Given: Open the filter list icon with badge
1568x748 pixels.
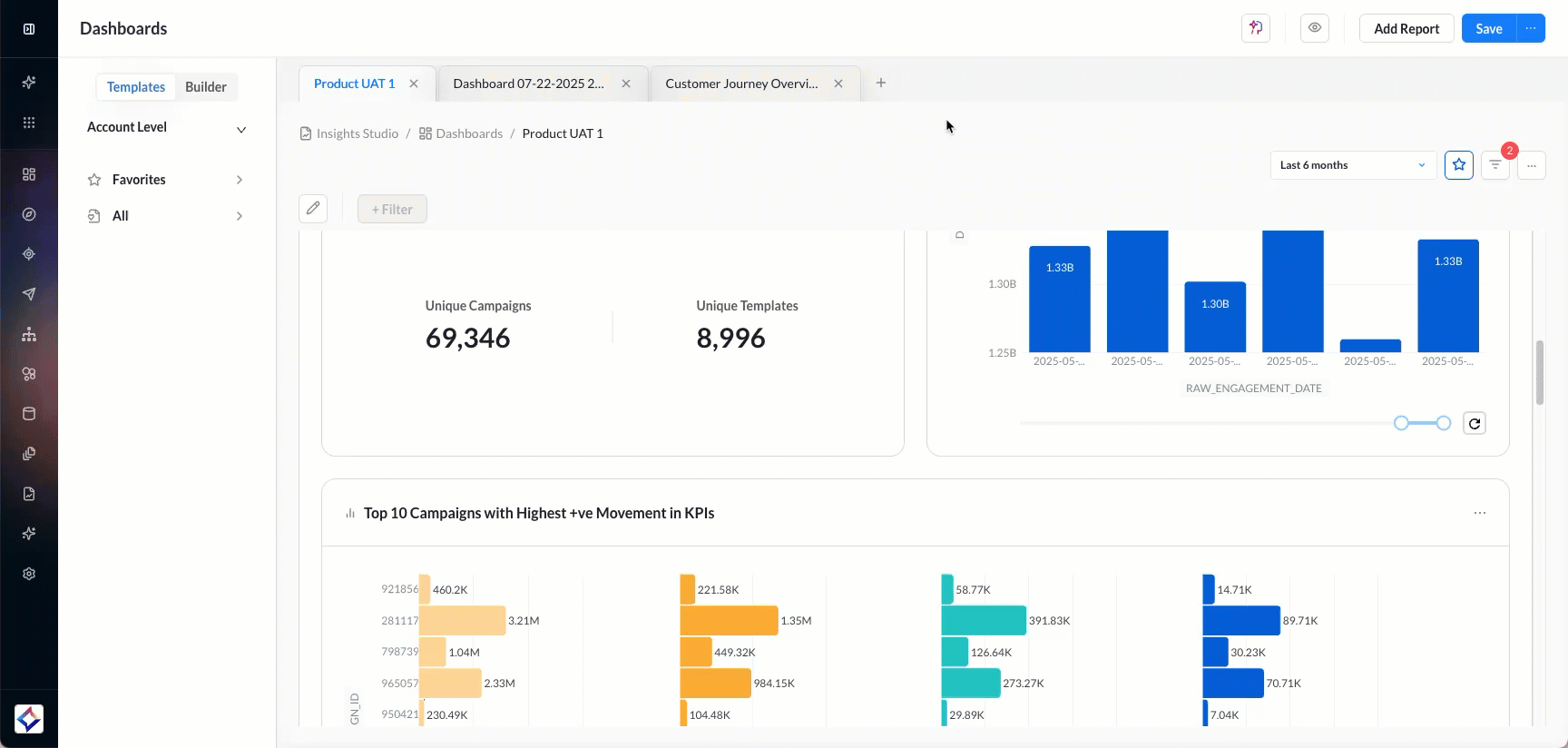Looking at the screenshot, I should tap(1494, 165).
